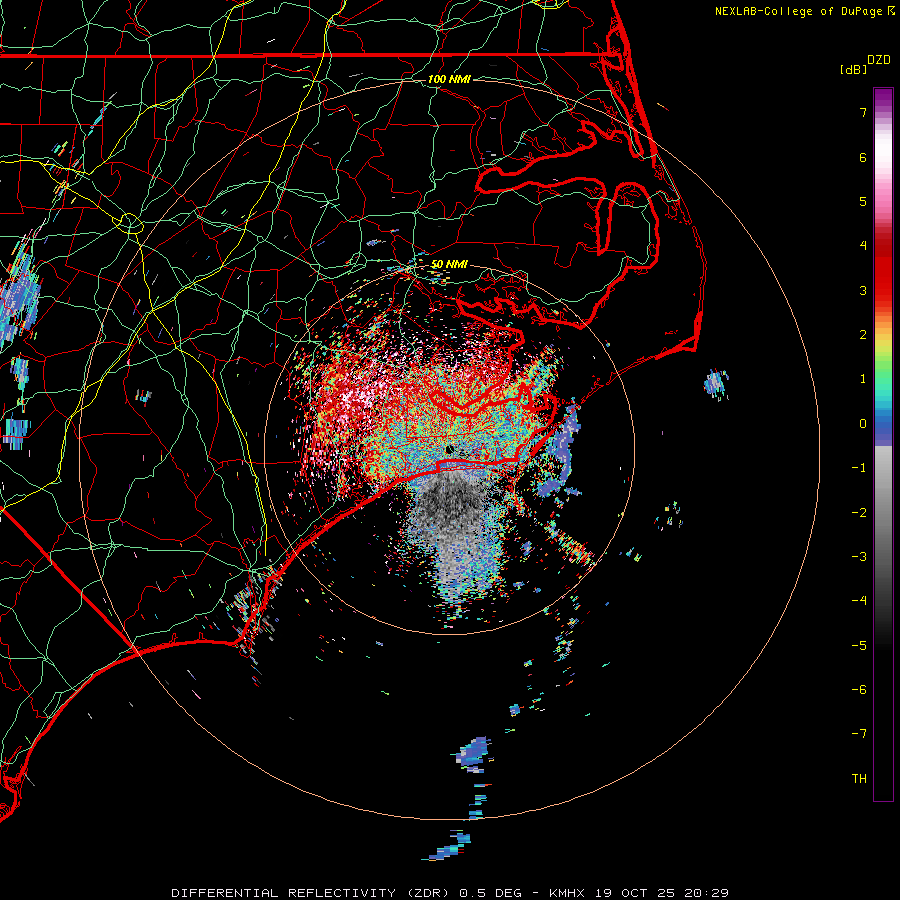
Task: Click the Differential Reflectivity caption at bottom
Action: (450, 893)
